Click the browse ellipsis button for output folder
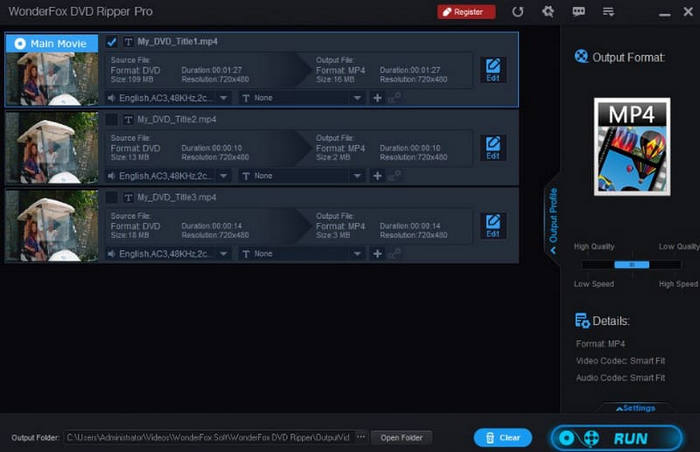Image resolution: width=700 pixels, height=452 pixels. point(361,437)
